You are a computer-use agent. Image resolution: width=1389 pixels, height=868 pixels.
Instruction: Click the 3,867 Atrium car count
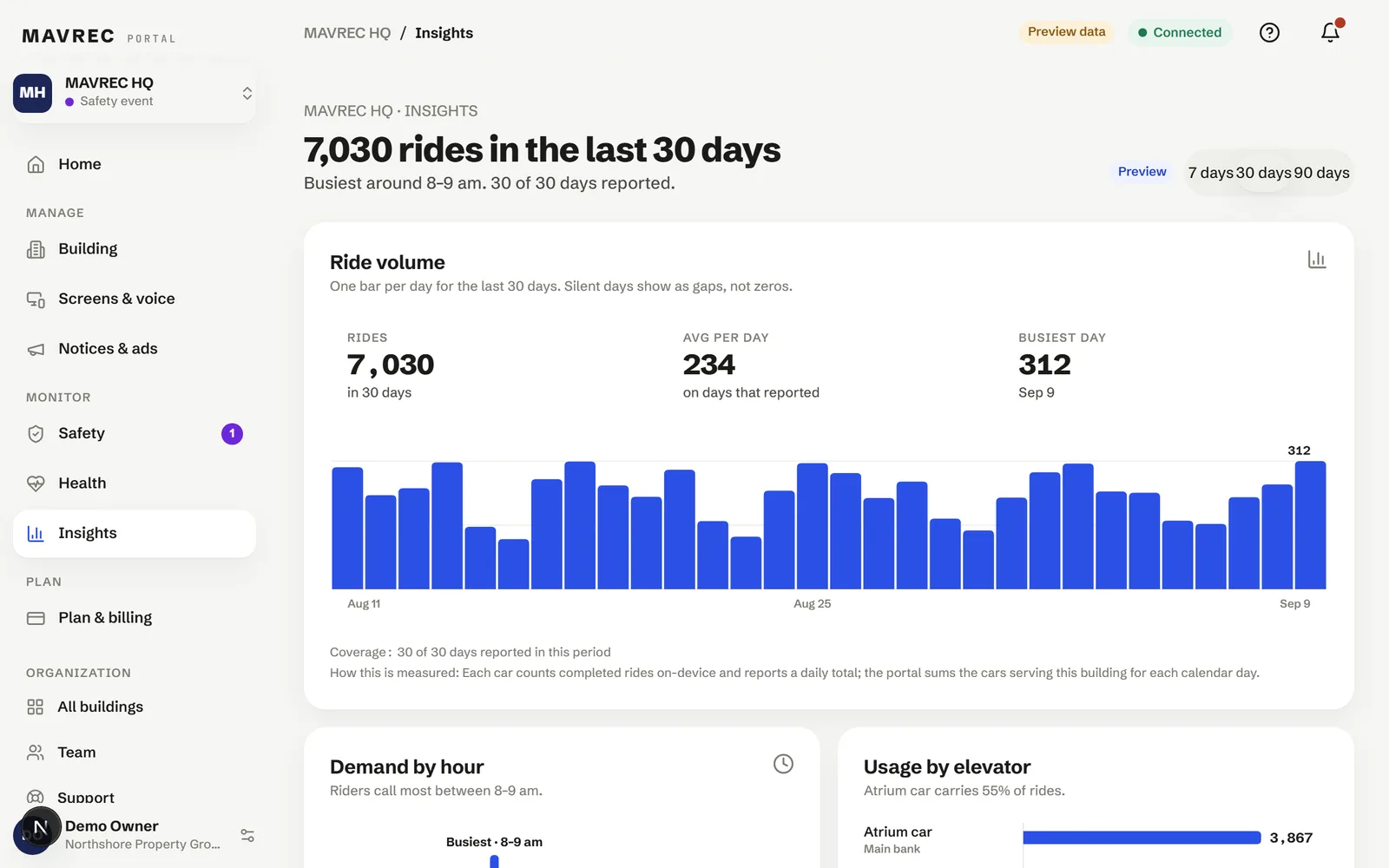(1291, 838)
